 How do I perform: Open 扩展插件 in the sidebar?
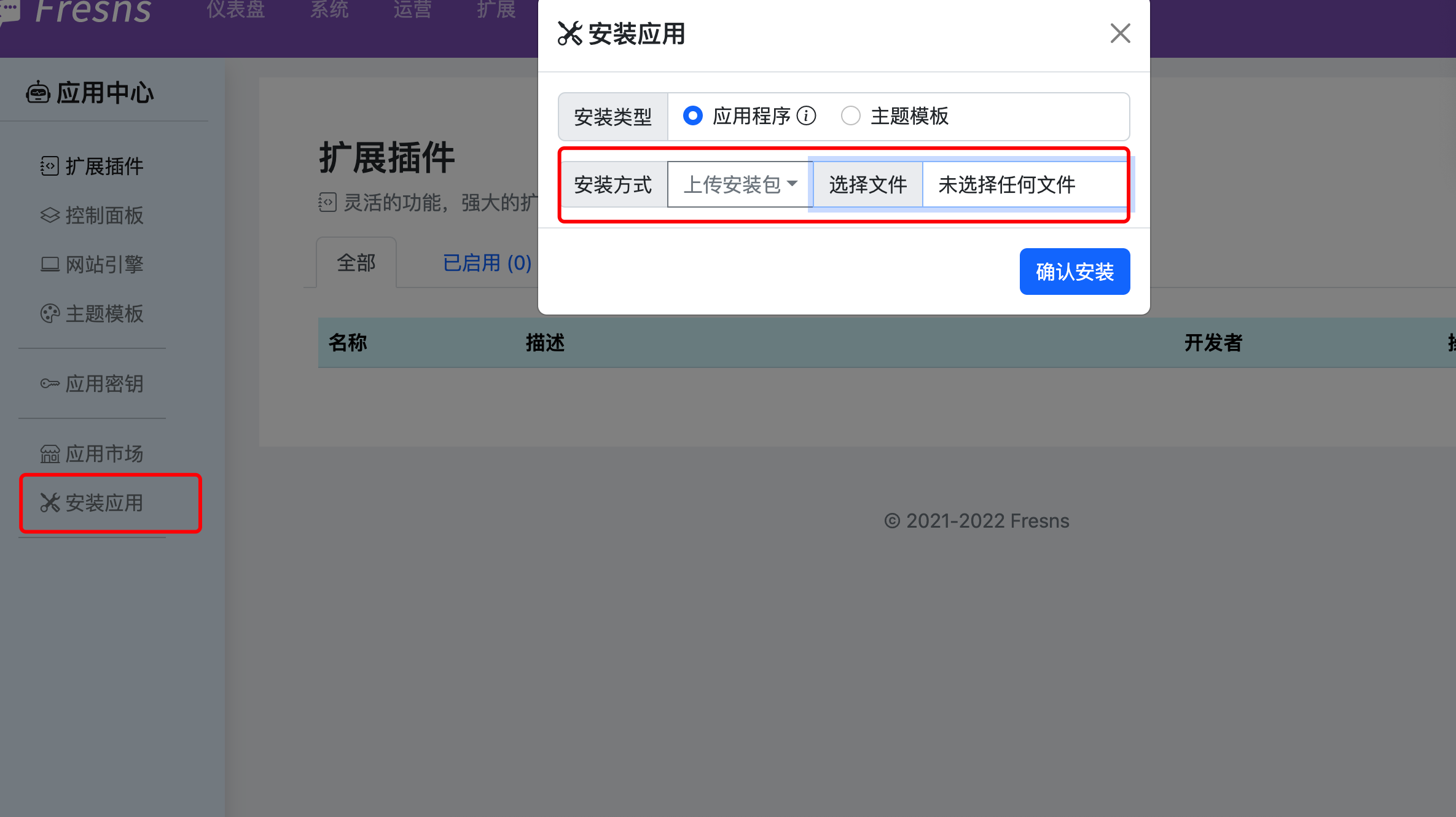[92, 166]
